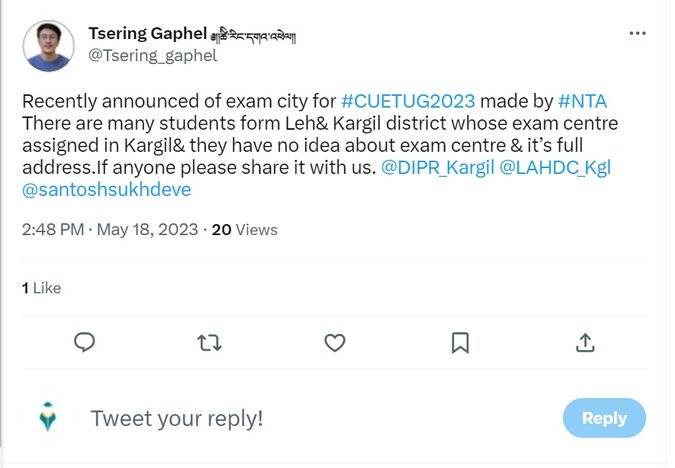Click the reply speech bubble icon
Image resolution: width=675 pixels, height=468 pixels.
point(85,343)
